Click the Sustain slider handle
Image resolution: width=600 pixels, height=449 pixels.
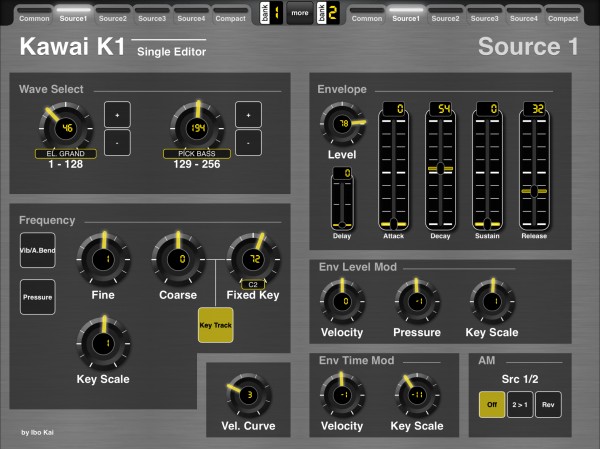pos(487,224)
